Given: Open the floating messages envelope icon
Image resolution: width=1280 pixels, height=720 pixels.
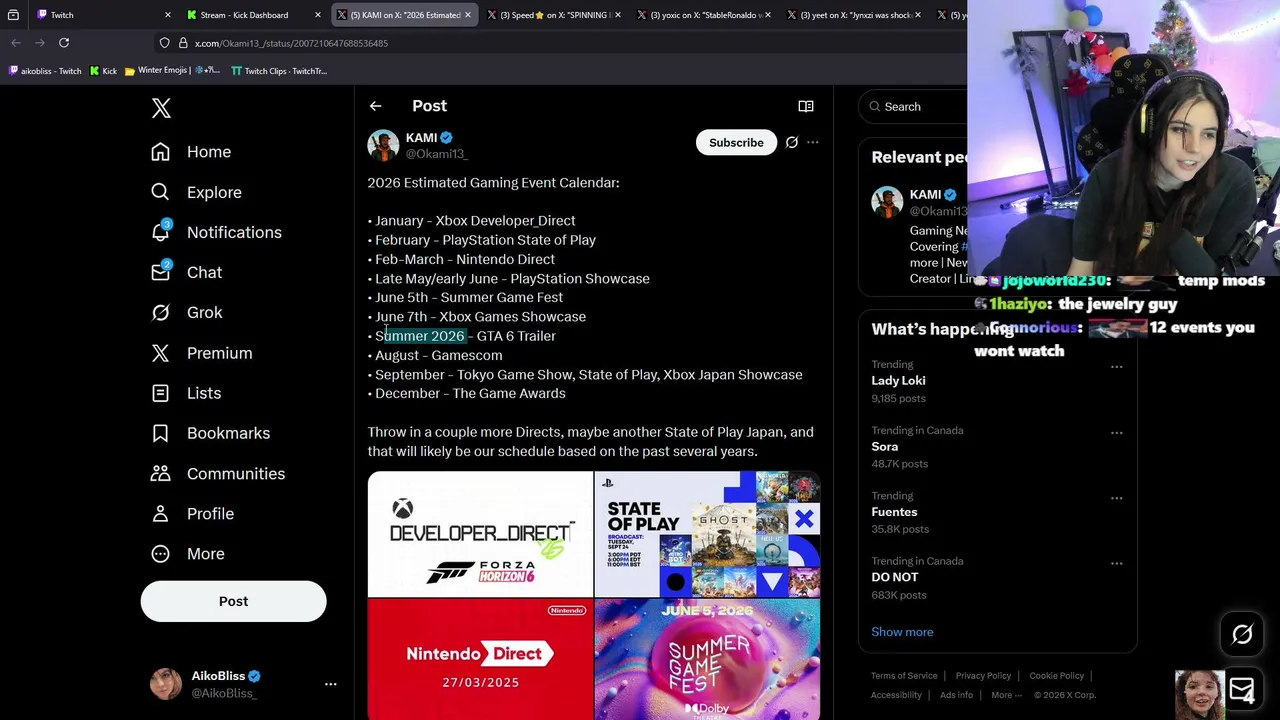Looking at the screenshot, I should pyautogui.click(x=1242, y=689).
